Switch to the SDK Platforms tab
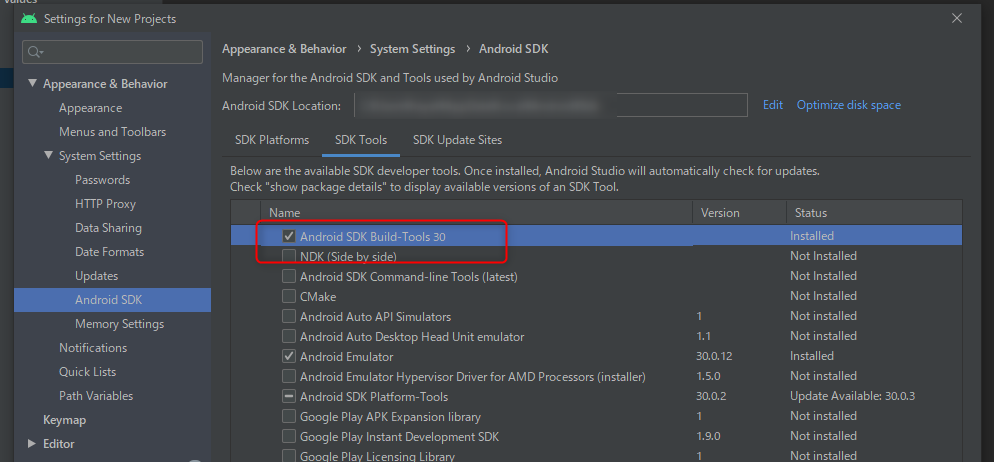 [272, 140]
